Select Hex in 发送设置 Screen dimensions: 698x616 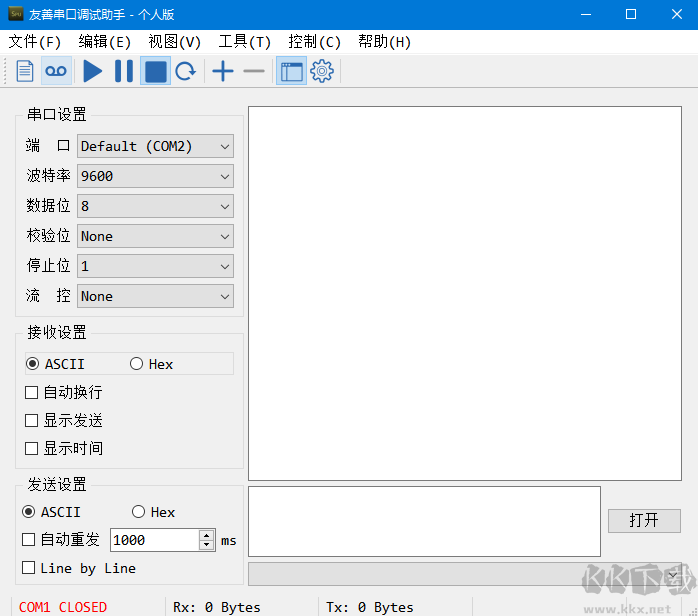tap(154, 512)
